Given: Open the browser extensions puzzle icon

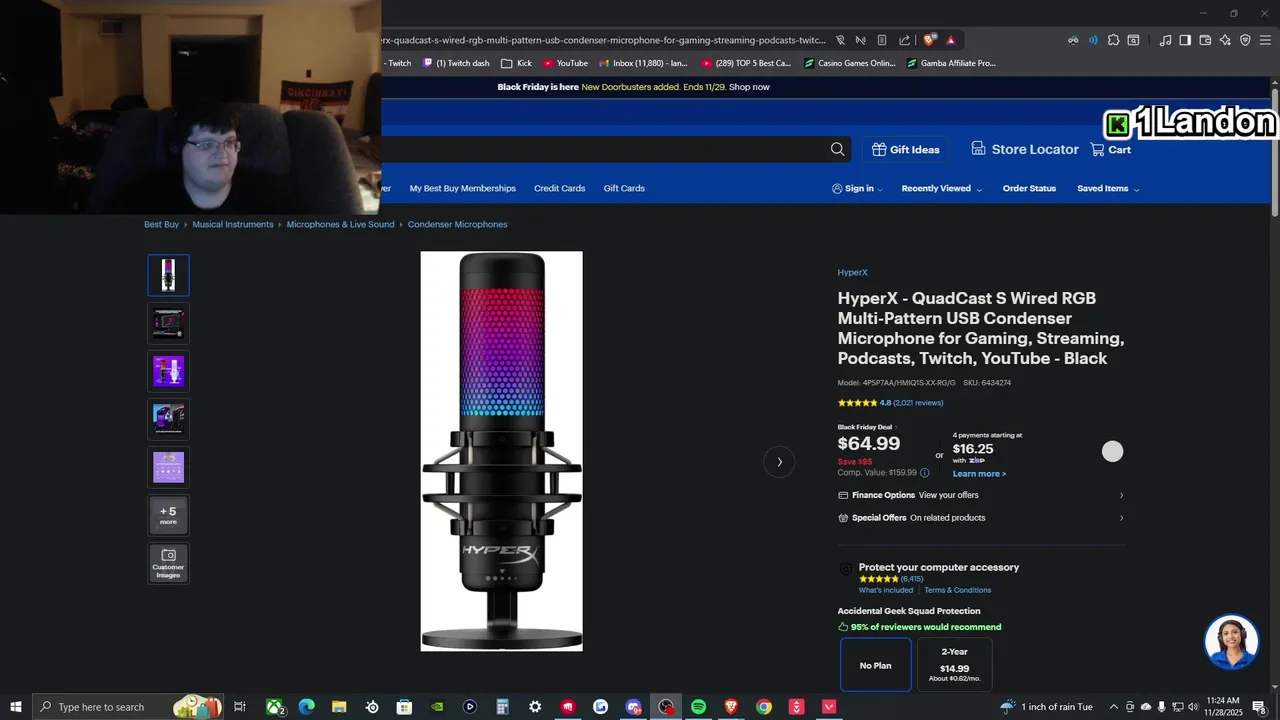Looking at the screenshot, I should point(1113,40).
